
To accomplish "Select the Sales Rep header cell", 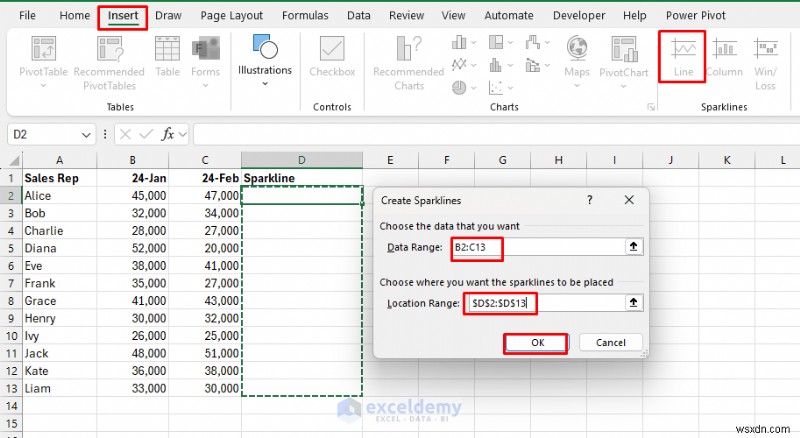I will 59,178.
